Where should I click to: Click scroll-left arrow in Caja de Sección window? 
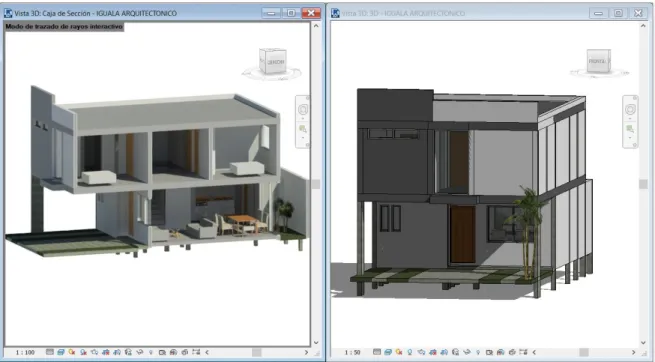207,352
